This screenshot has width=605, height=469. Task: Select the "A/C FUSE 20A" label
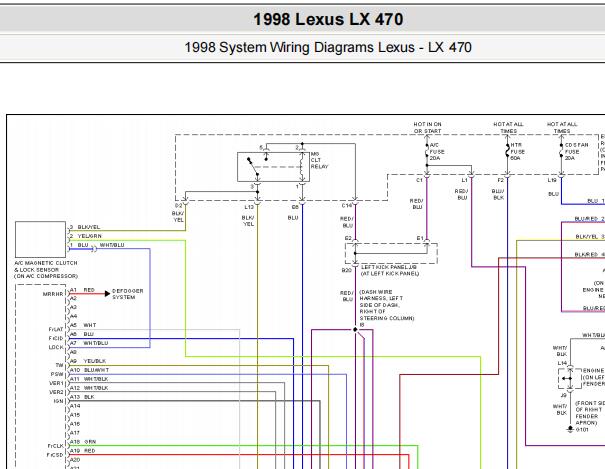[x=437, y=152]
